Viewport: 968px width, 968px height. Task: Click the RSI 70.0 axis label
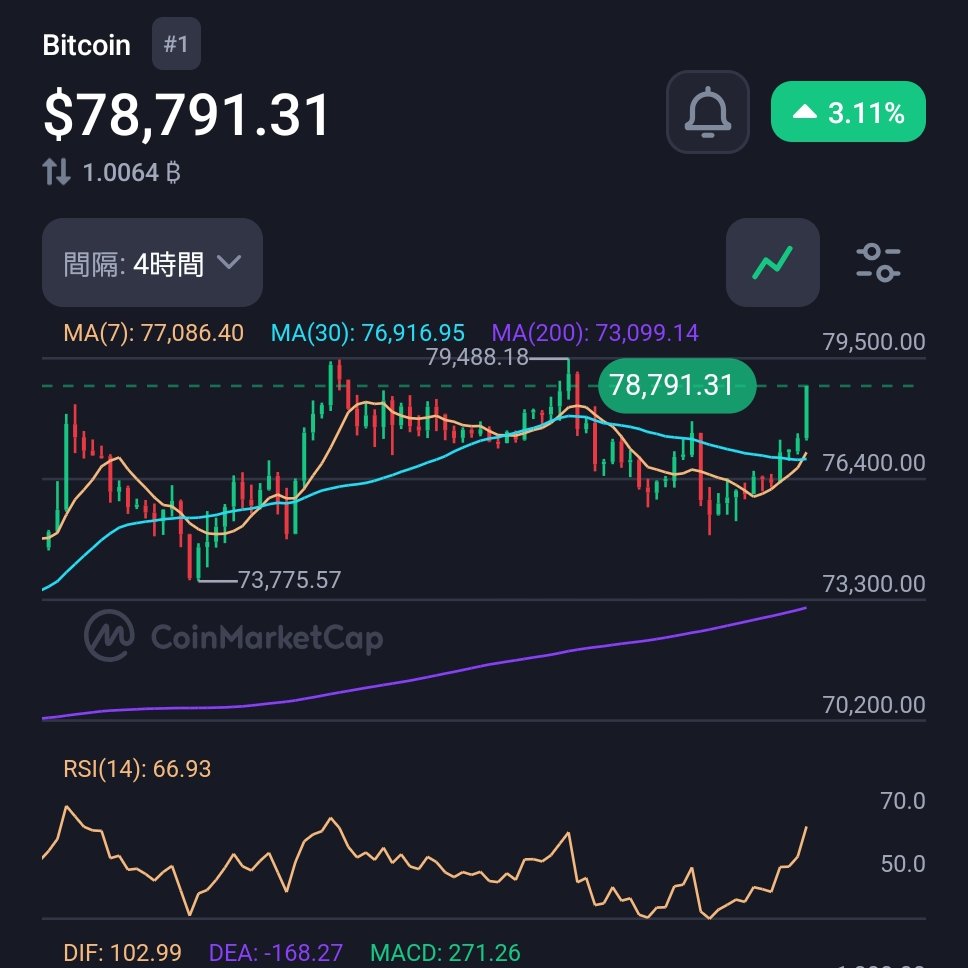pos(903,801)
